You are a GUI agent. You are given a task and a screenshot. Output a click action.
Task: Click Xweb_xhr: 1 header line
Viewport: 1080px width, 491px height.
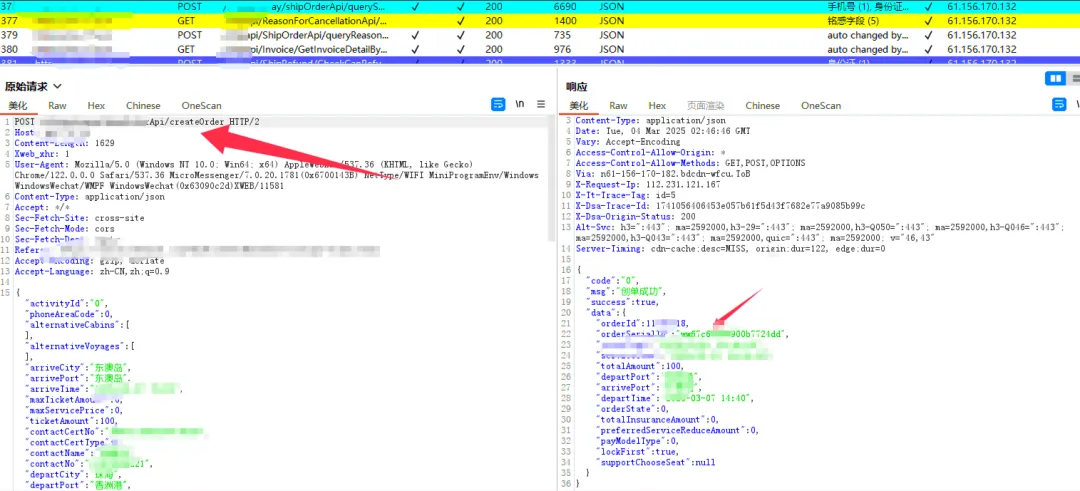tap(41, 154)
